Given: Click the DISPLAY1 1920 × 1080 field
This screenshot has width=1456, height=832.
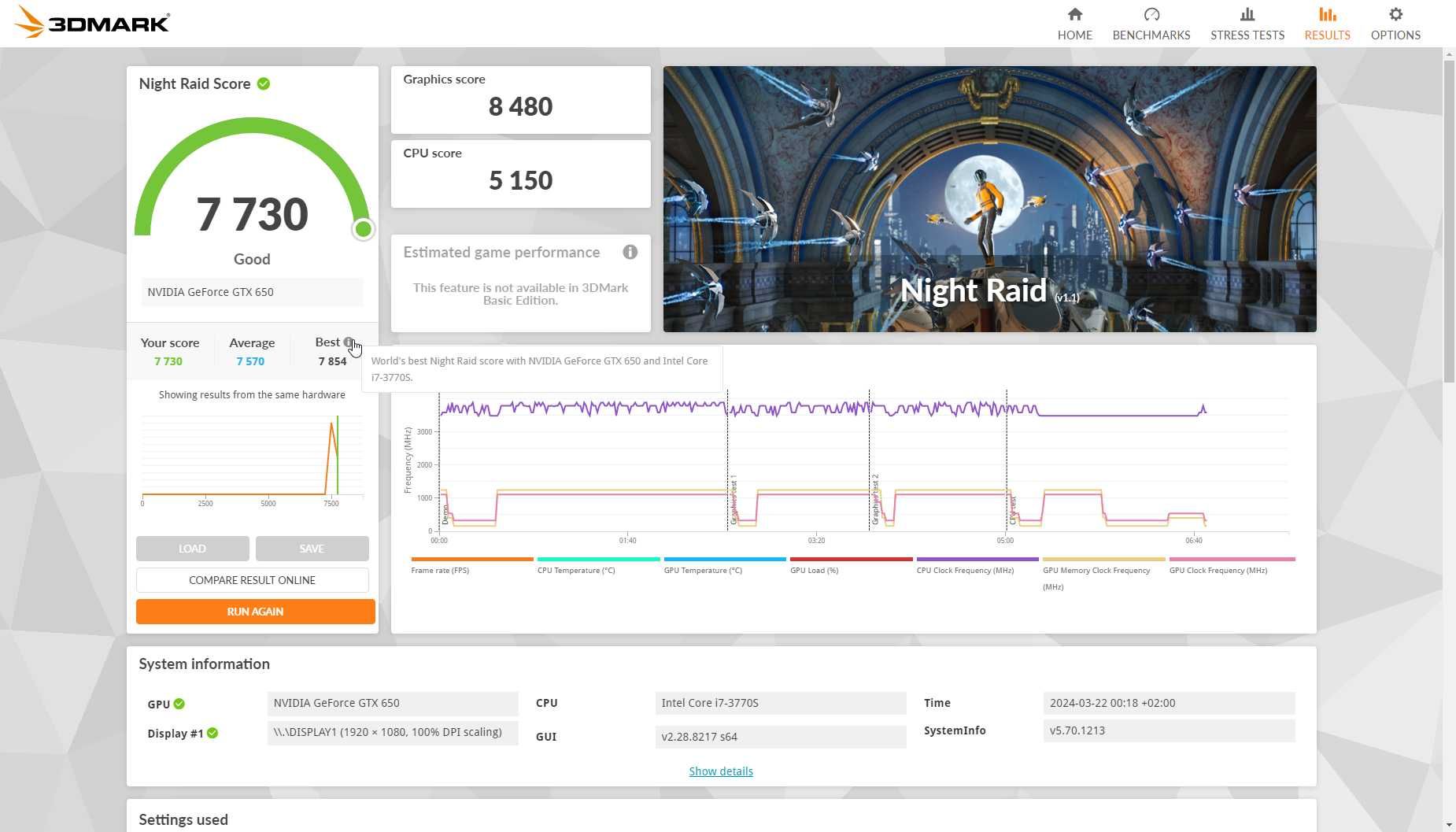Looking at the screenshot, I should coord(393,732).
